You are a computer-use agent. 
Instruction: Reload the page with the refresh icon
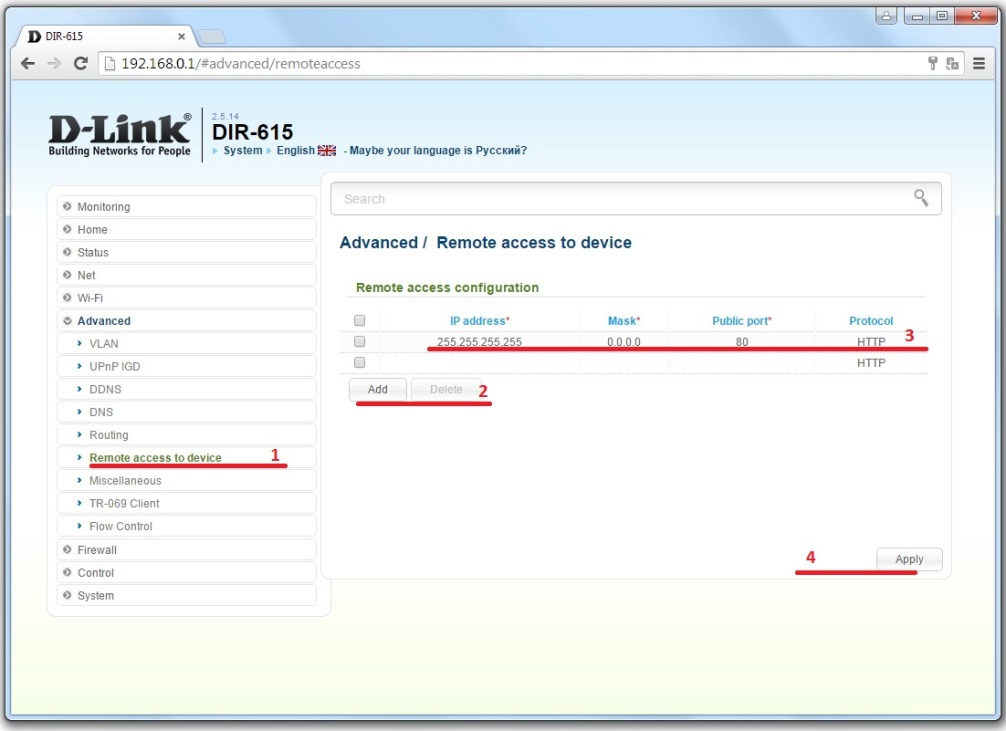click(x=81, y=64)
